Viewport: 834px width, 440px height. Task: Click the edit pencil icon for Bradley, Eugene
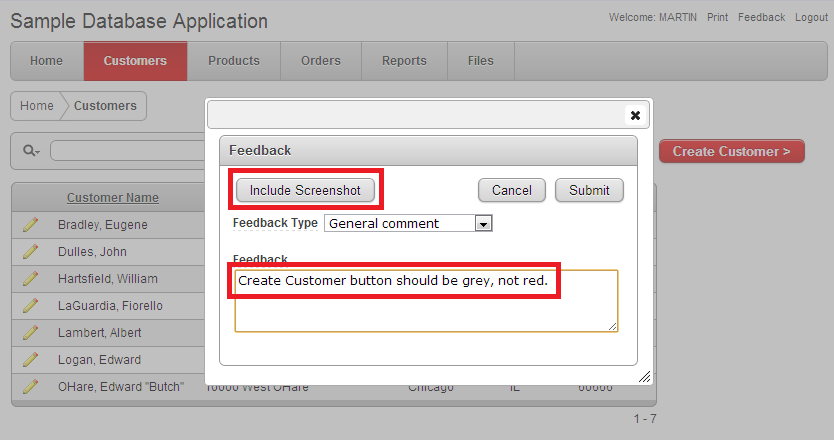tap(30, 225)
